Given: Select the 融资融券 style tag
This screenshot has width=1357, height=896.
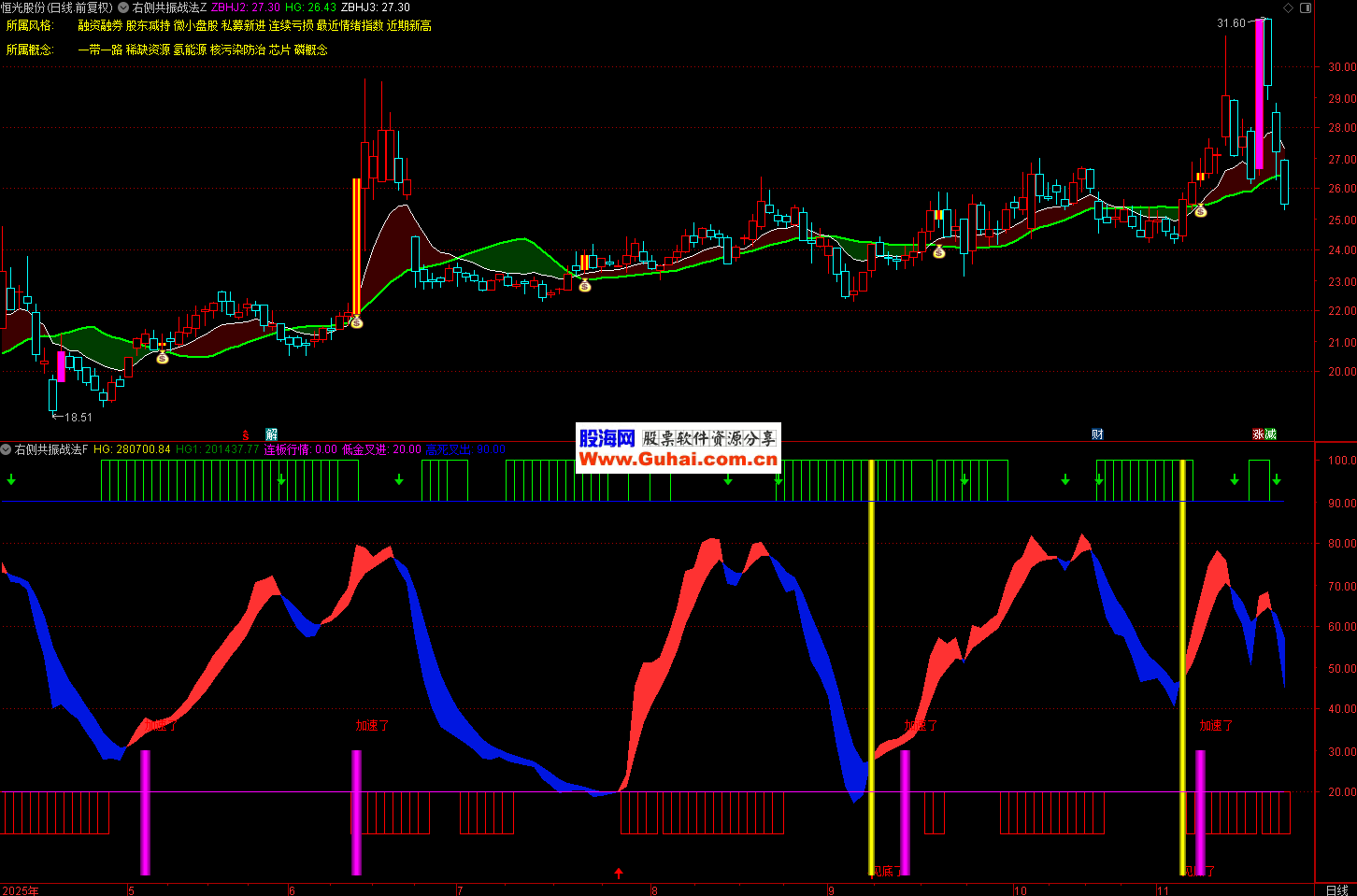Looking at the screenshot, I should (x=100, y=25).
